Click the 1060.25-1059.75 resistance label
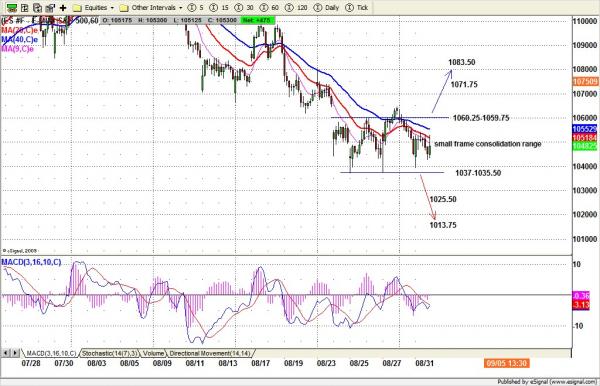The image size is (600, 386). [x=481, y=118]
